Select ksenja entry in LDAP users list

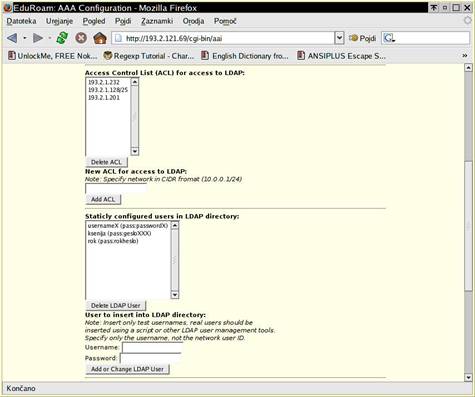[119, 233]
